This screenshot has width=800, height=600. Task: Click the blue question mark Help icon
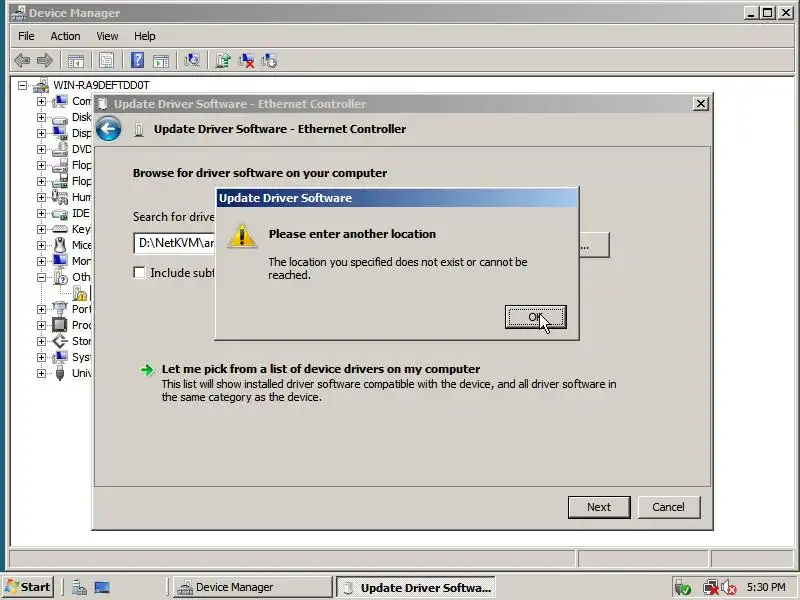(x=137, y=61)
